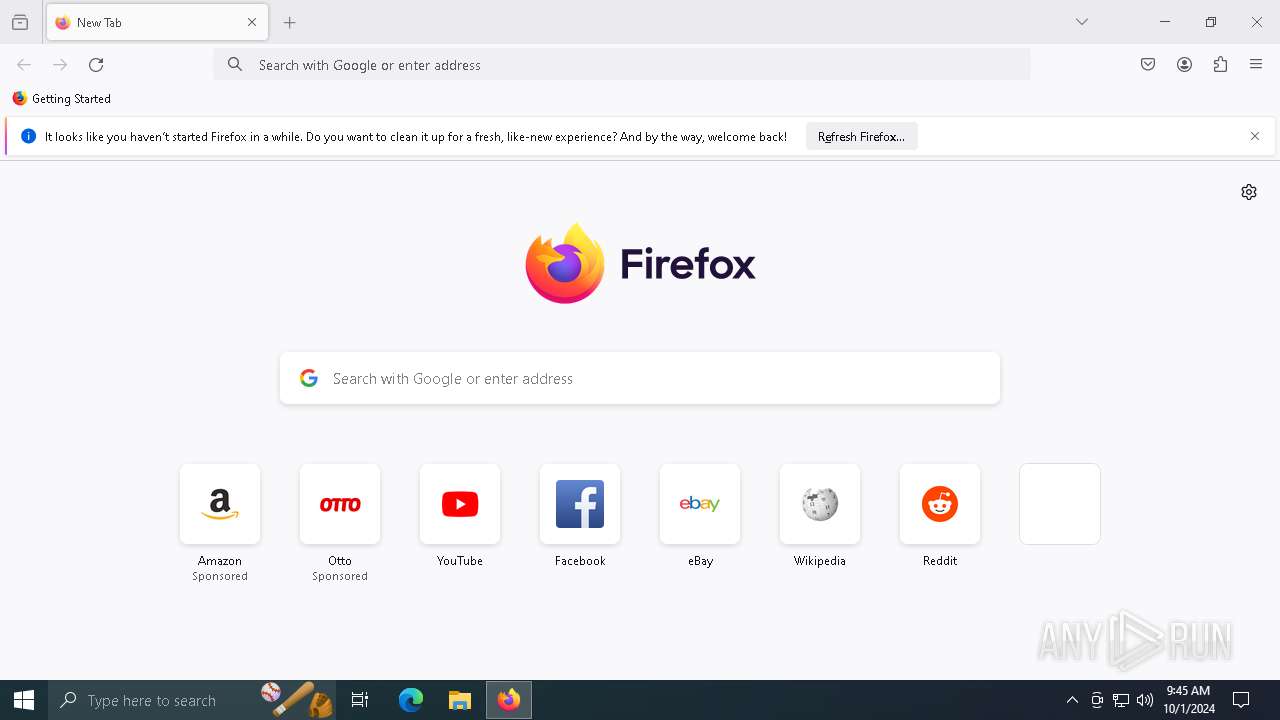This screenshot has width=1280, height=720.
Task: Show hidden system tray icons
Action: point(1072,700)
